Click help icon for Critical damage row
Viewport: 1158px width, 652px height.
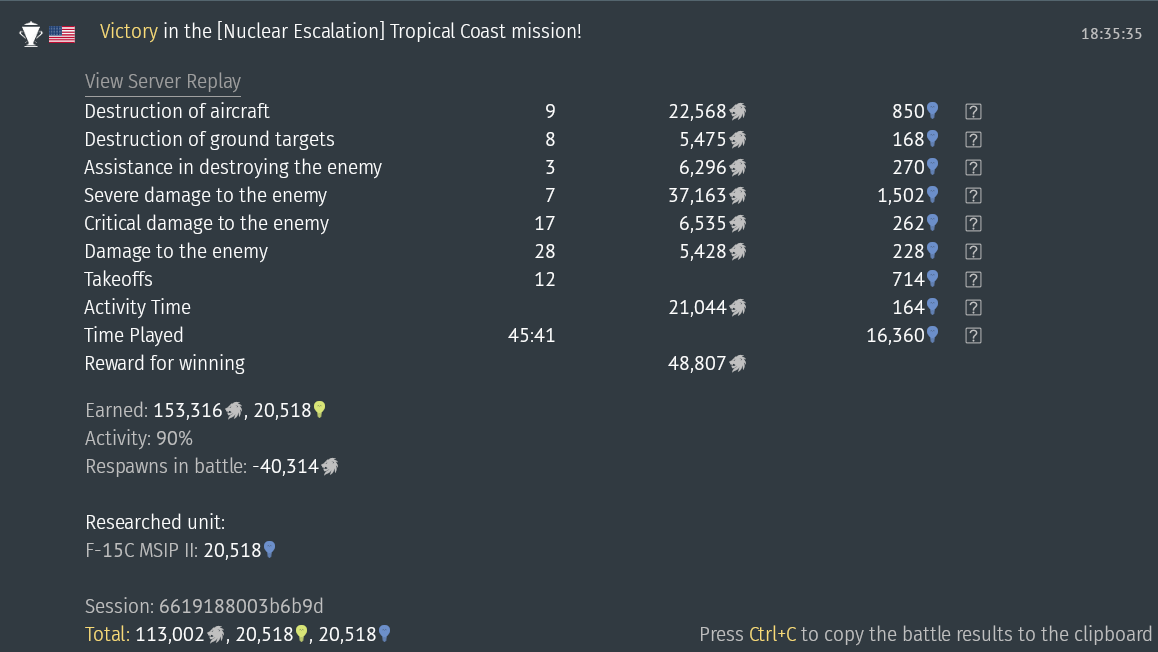[973, 224]
